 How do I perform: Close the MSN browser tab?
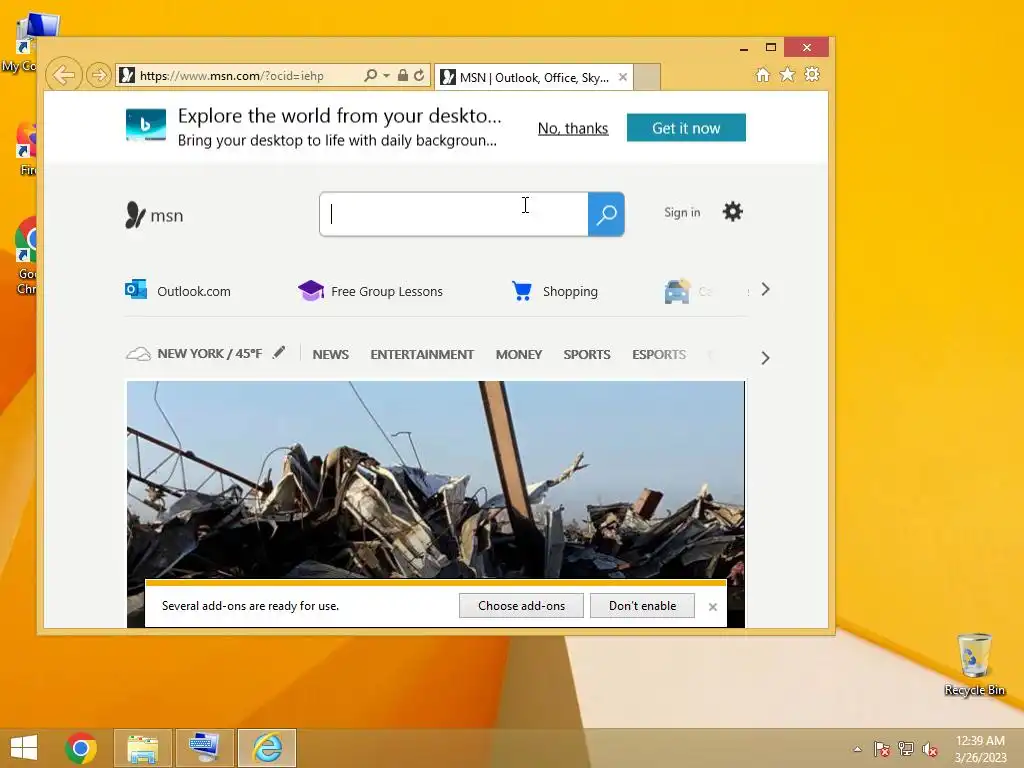click(x=622, y=77)
